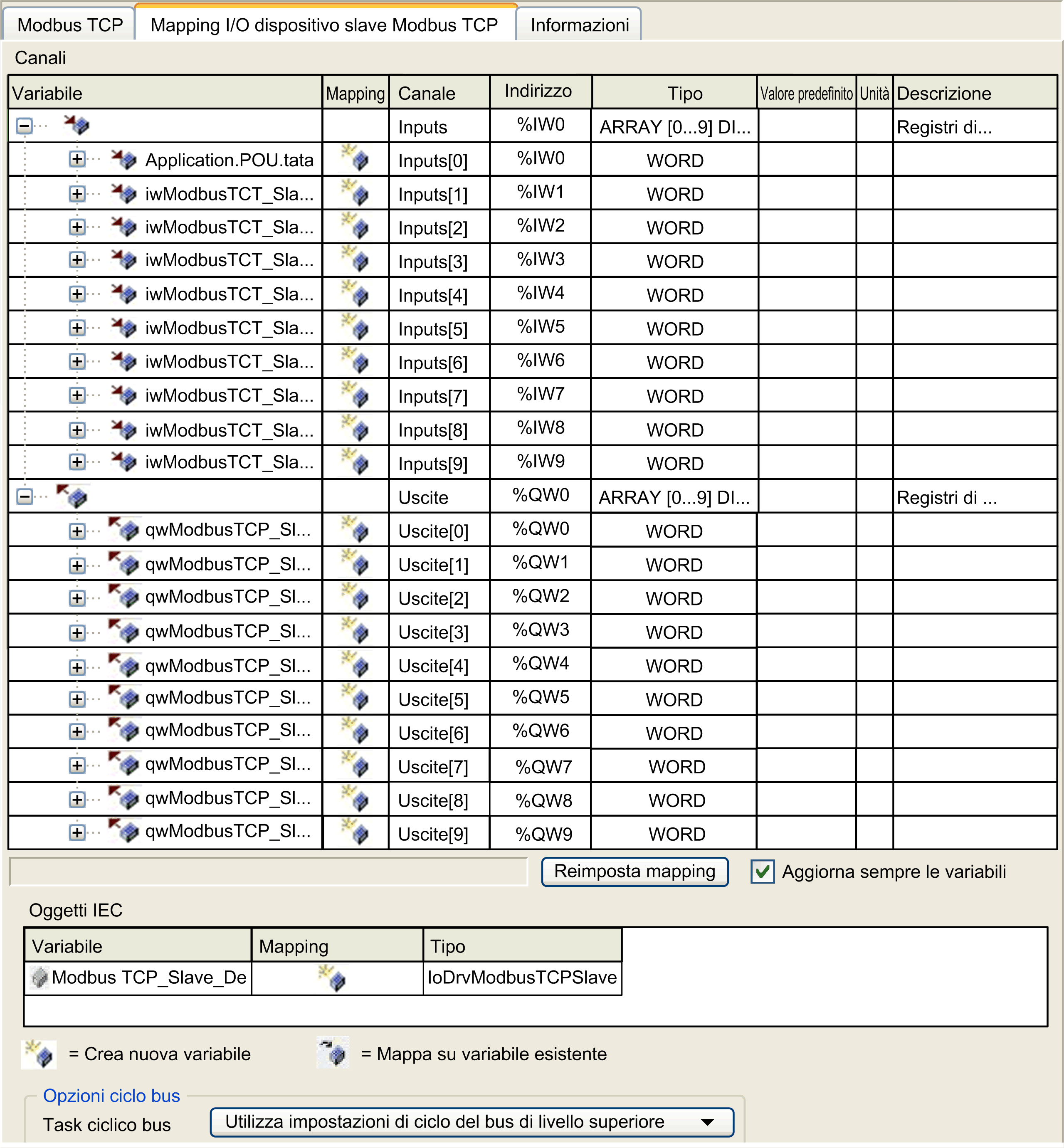
Task: Toggle 'Aggiorna sempre le variabili' checkbox
Action: [x=762, y=871]
